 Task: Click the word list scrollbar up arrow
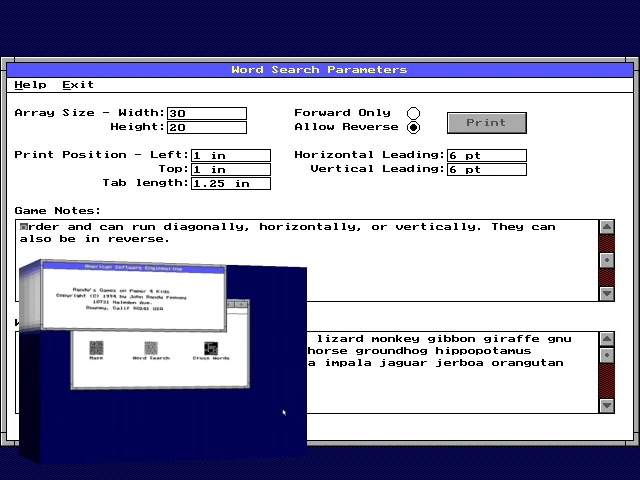(x=607, y=339)
